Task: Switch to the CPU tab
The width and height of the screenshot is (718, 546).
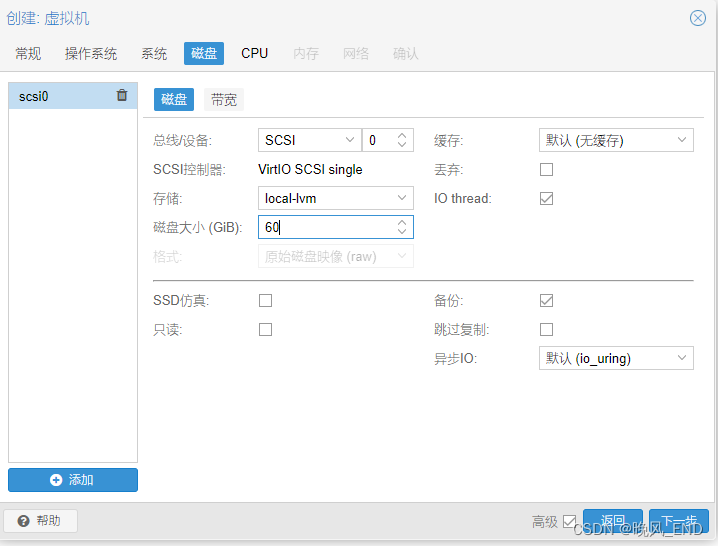Action: 255,54
